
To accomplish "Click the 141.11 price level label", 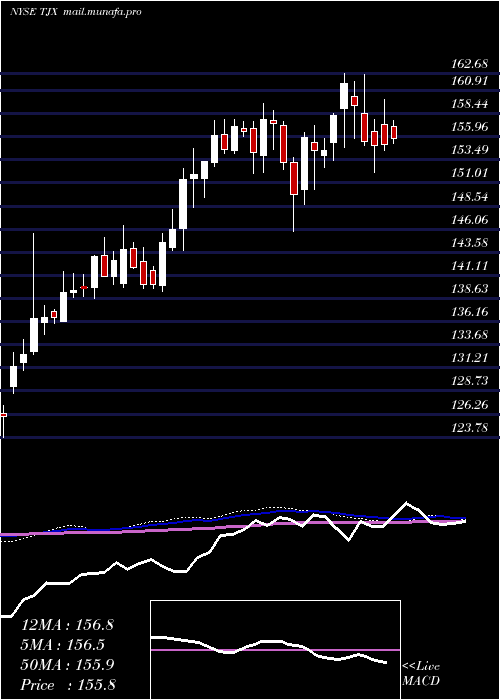I will pyautogui.click(x=469, y=267).
